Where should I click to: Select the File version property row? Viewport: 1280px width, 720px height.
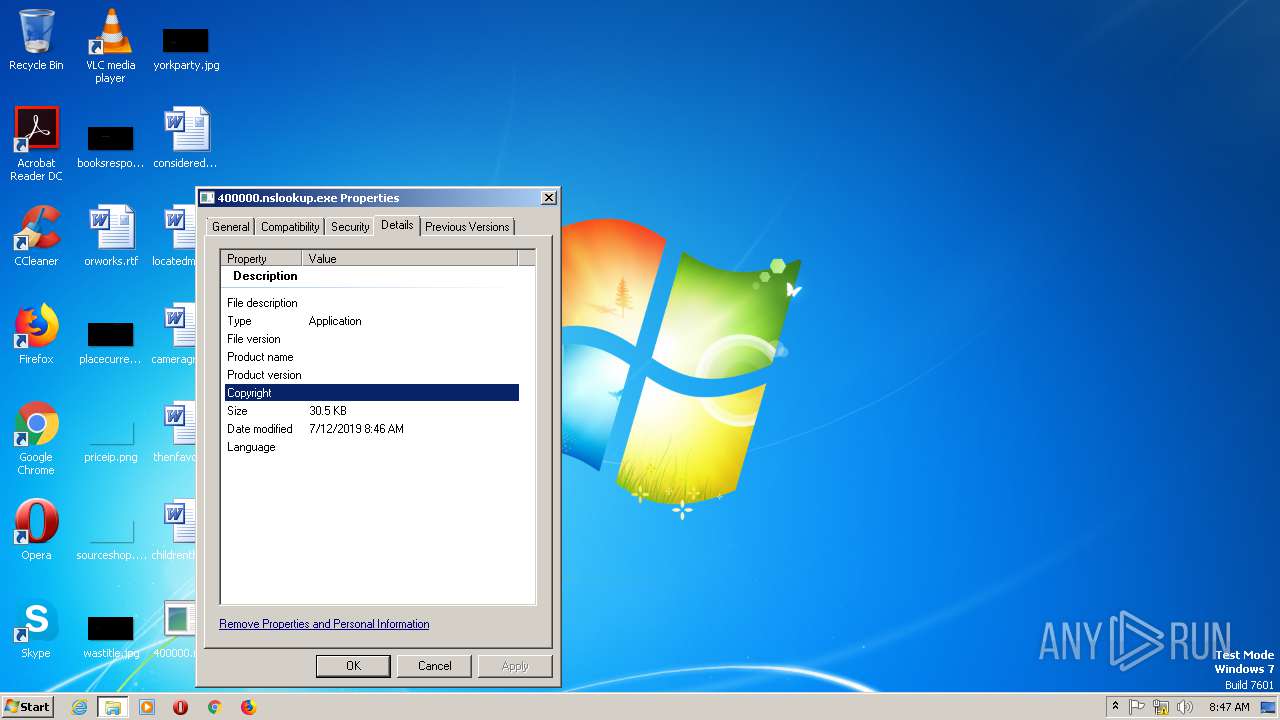point(372,339)
